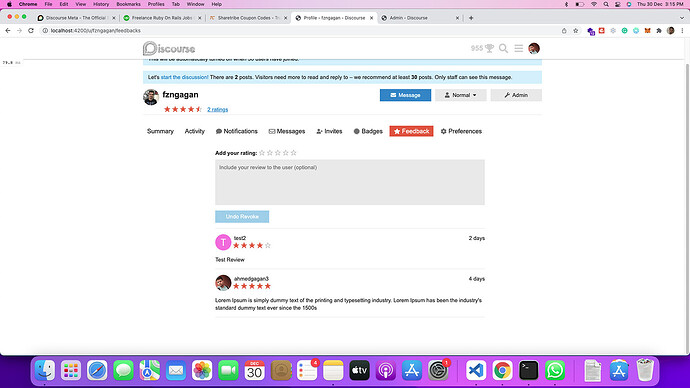Open the 2 ratings link
This screenshot has width=690, height=388.
[217, 110]
